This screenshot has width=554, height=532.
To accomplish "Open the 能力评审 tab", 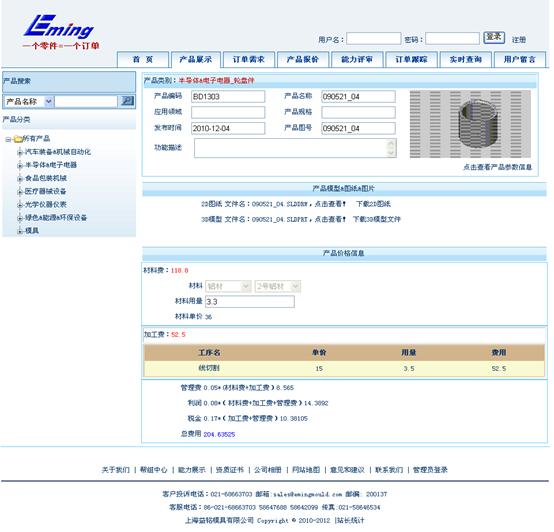I will pyautogui.click(x=357, y=59).
